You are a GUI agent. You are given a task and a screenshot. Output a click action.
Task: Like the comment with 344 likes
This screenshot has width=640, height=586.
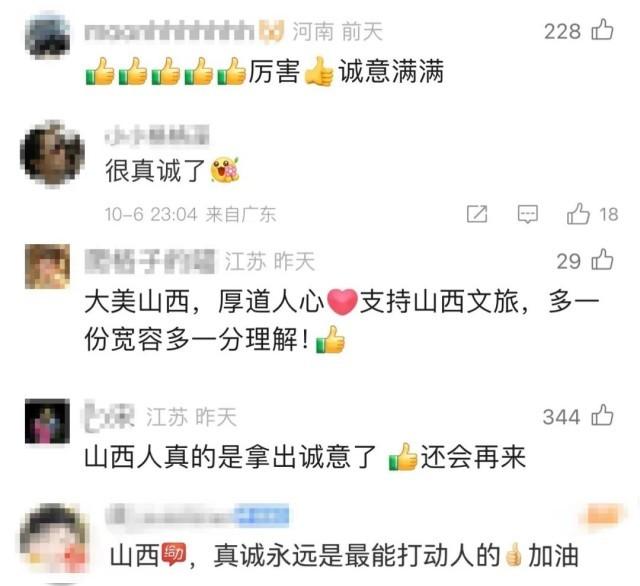602,415
